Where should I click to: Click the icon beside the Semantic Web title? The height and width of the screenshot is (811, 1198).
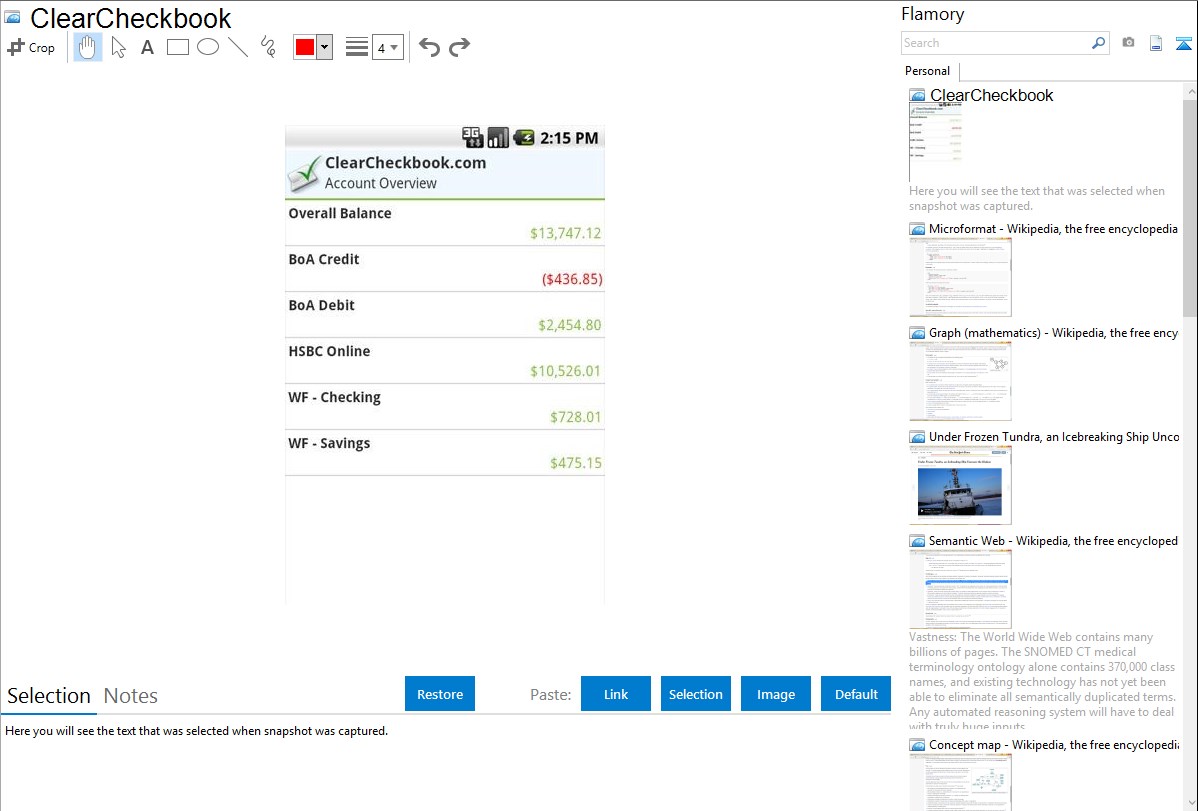pyautogui.click(x=917, y=541)
